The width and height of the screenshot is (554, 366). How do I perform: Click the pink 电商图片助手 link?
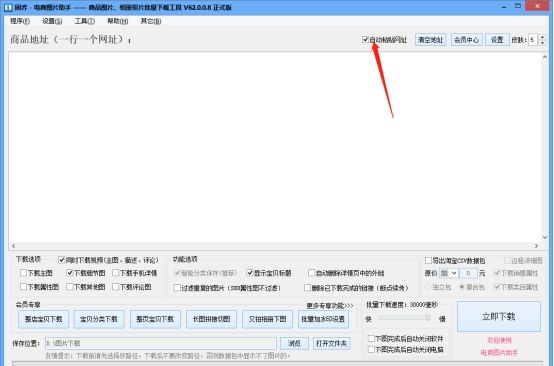499,352
